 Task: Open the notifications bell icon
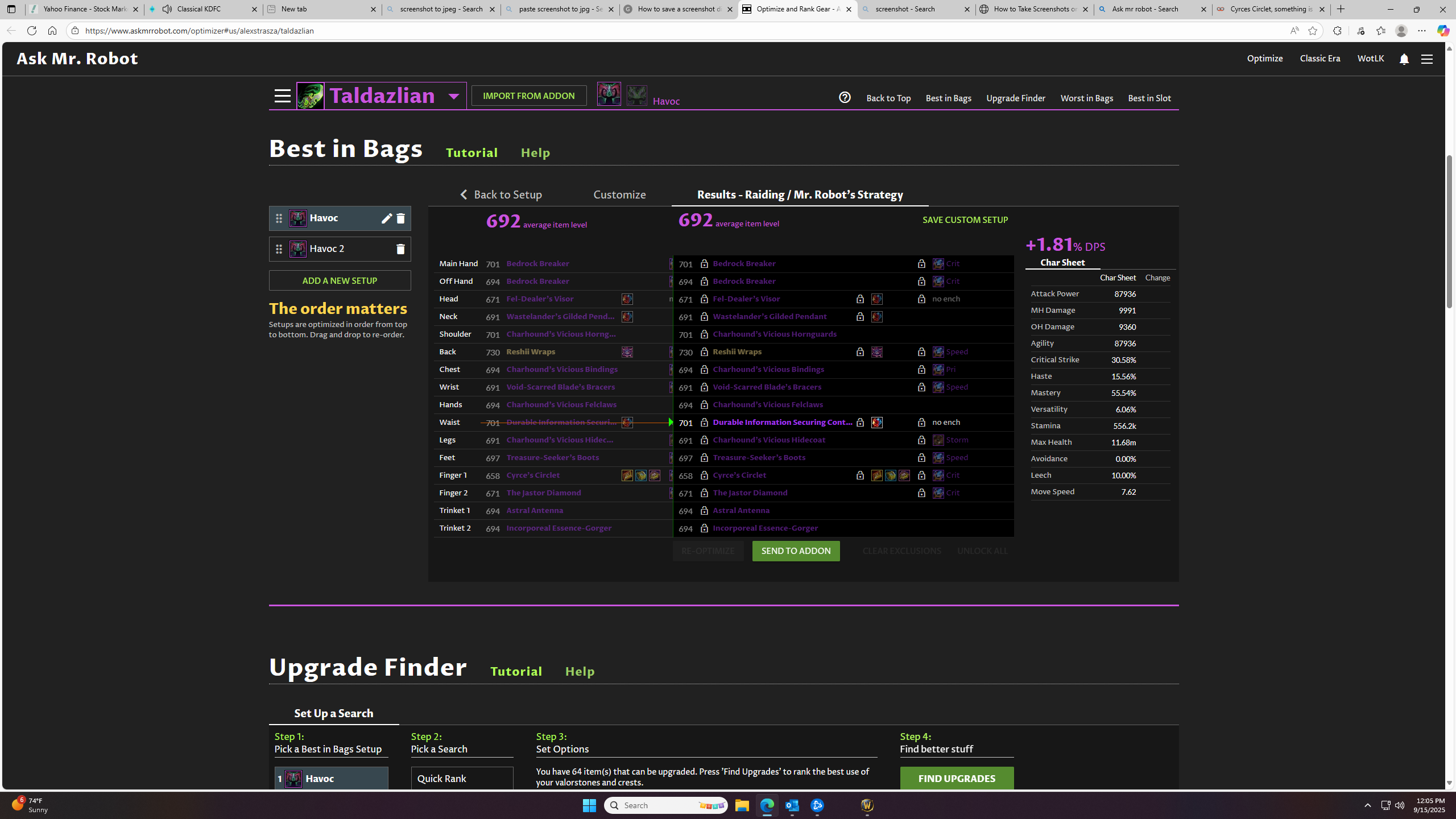(1404, 59)
